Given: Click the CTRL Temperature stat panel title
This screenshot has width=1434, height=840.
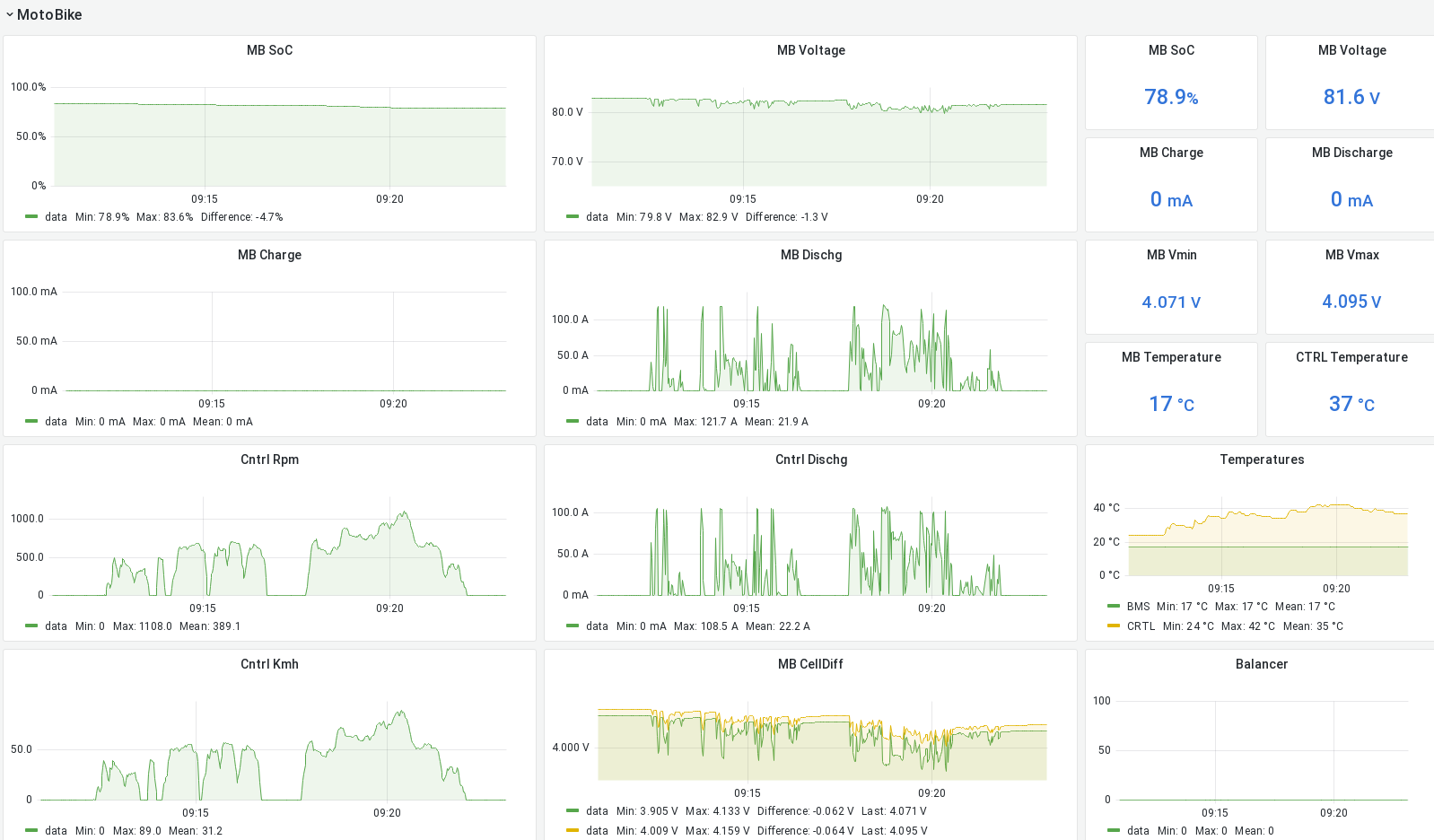Looking at the screenshot, I should (1351, 357).
